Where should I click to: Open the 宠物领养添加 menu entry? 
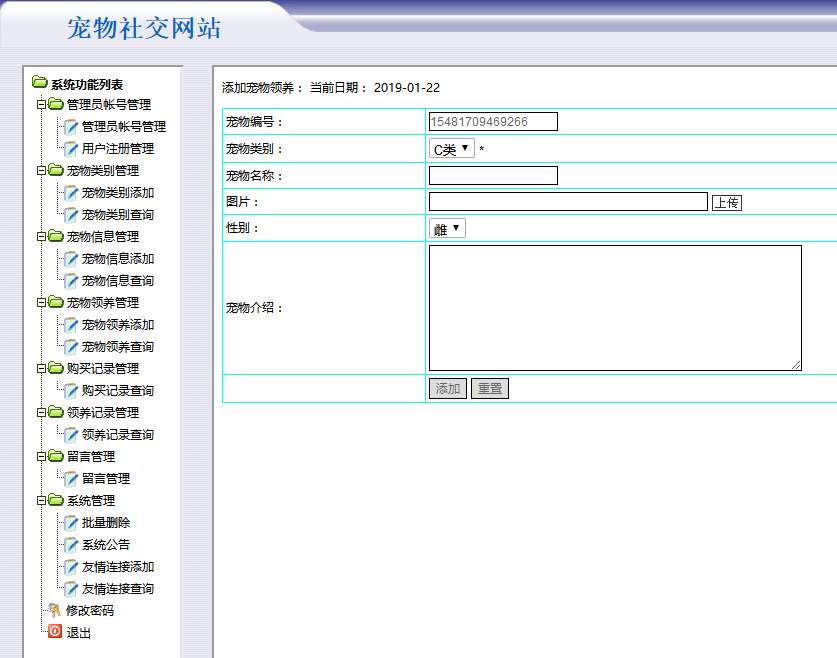118,325
